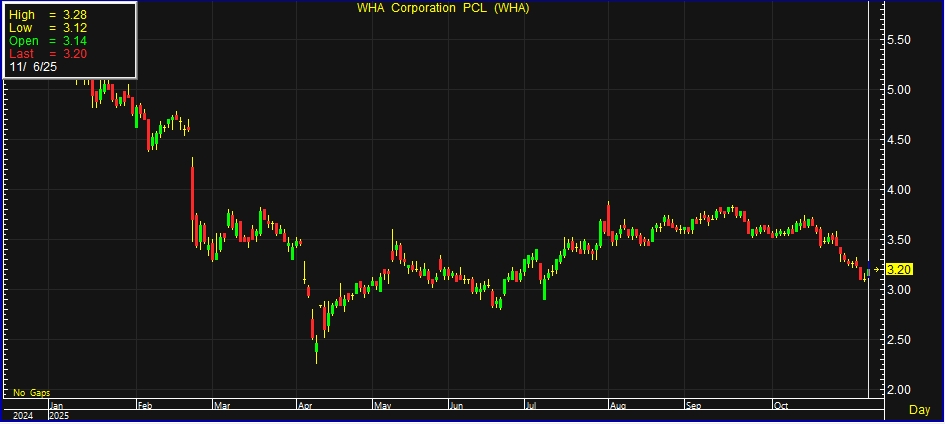Image resolution: width=945 pixels, height=424 pixels.
Task: Click the No Gaps label
Action: pyautogui.click(x=31, y=393)
